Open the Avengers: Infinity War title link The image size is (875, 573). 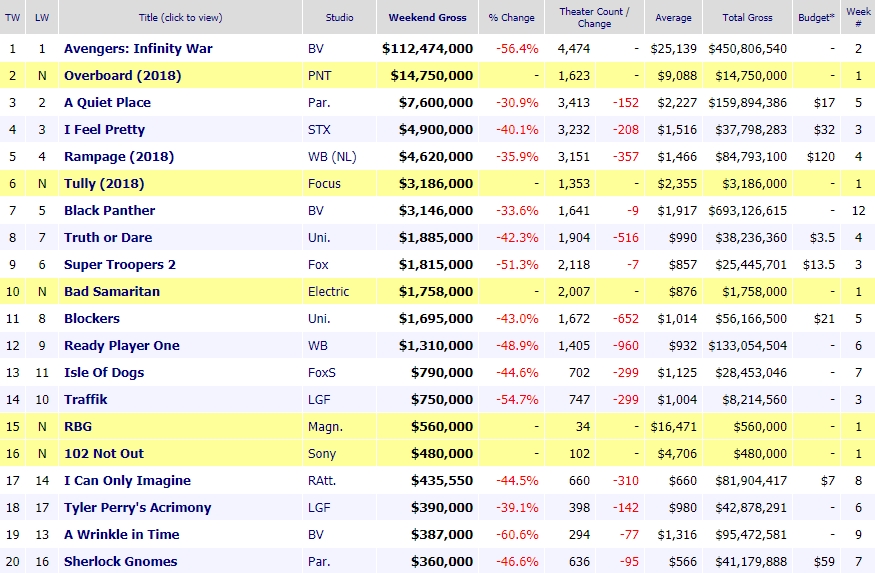(138, 49)
